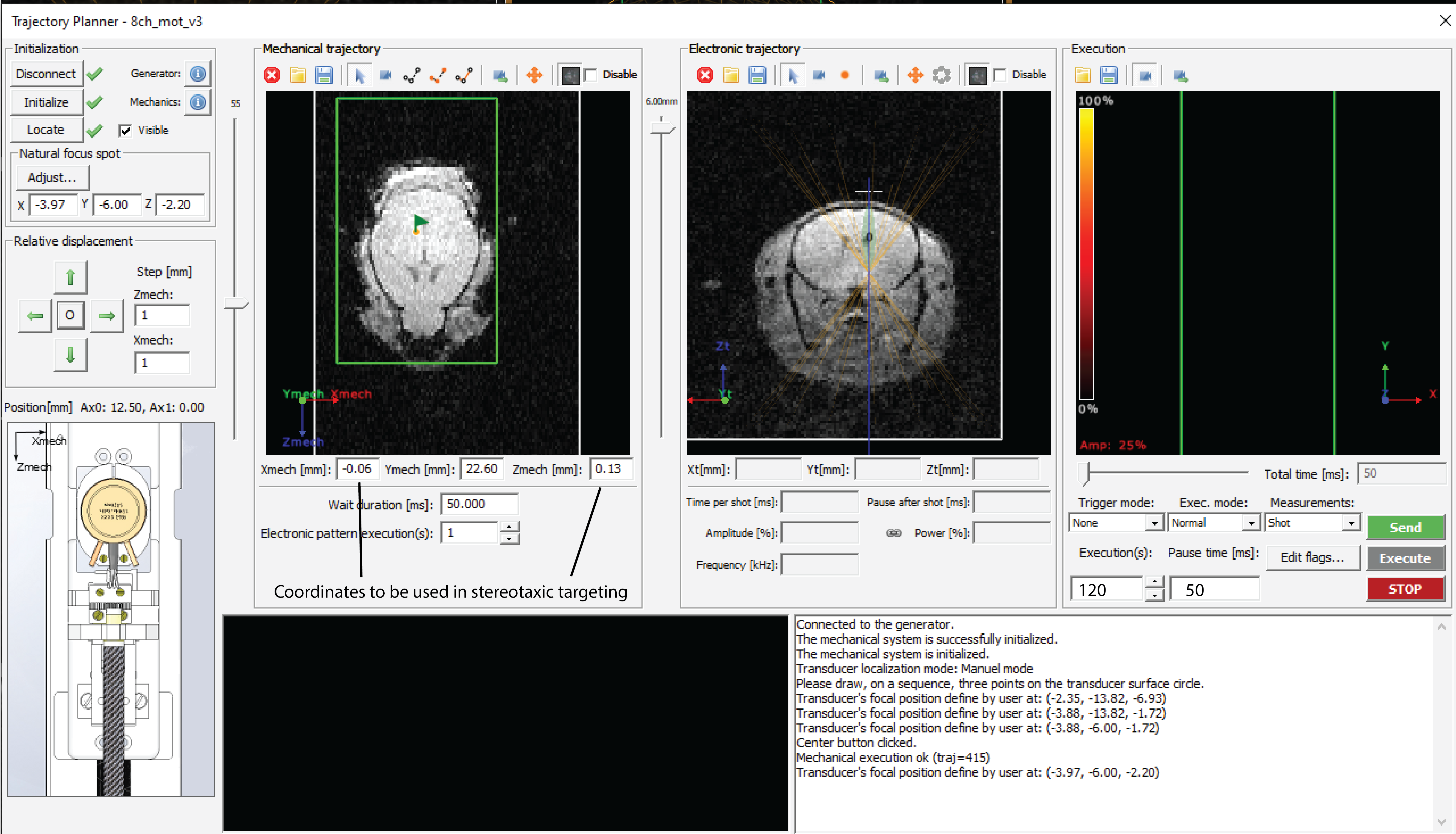Viewport: 1456px width, 834px height.
Task: Click the Generator info icon
Action: click(198, 73)
